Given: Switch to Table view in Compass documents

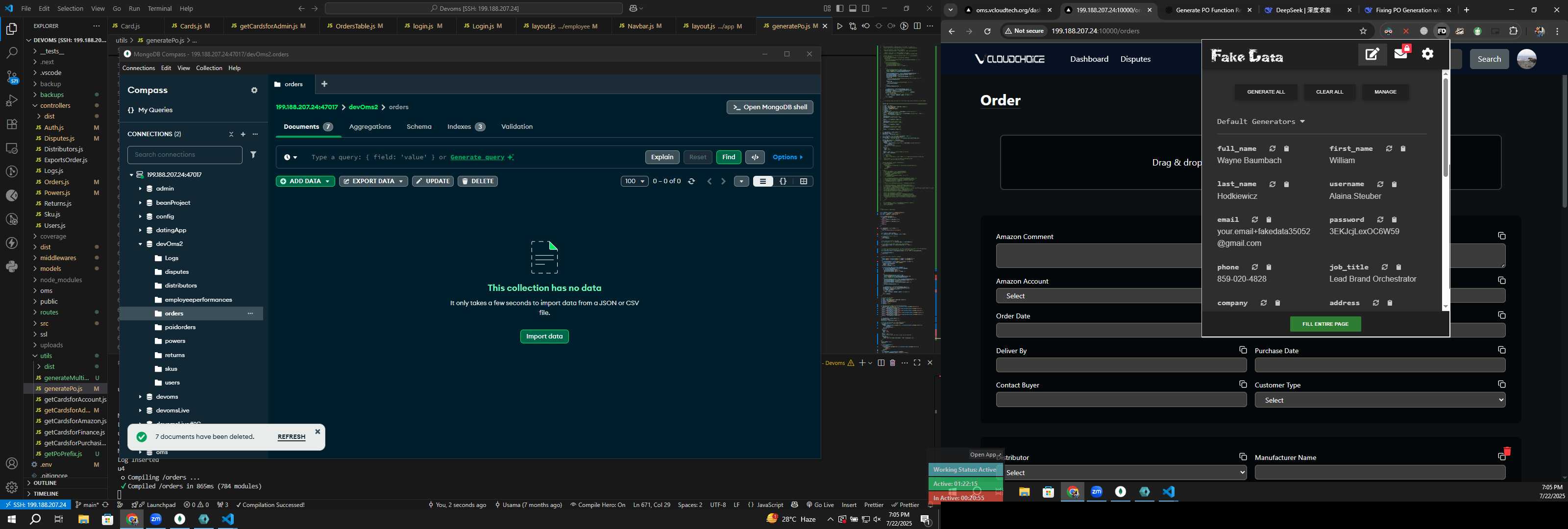Looking at the screenshot, I should 804,181.
